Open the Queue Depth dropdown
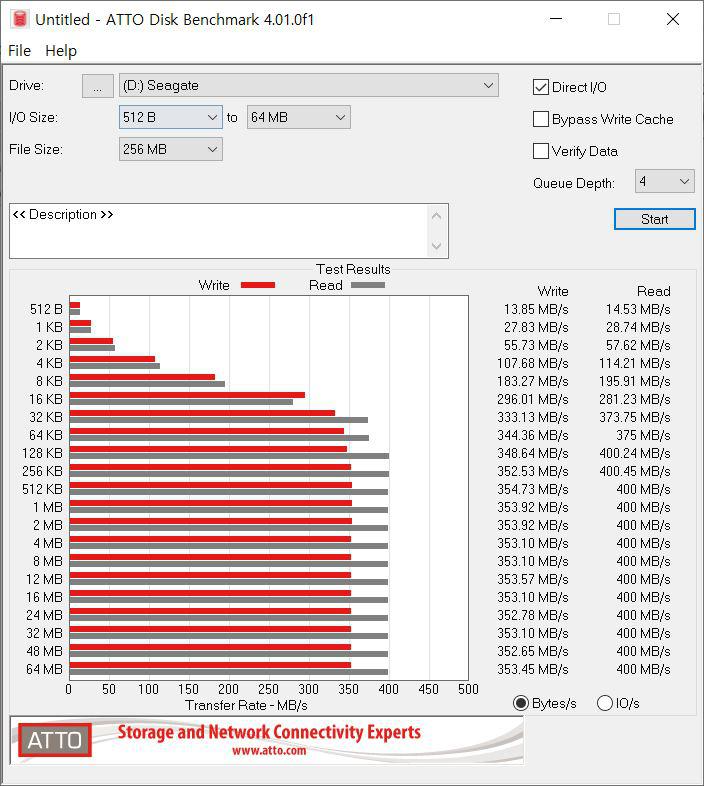 click(x=664, y=181)
